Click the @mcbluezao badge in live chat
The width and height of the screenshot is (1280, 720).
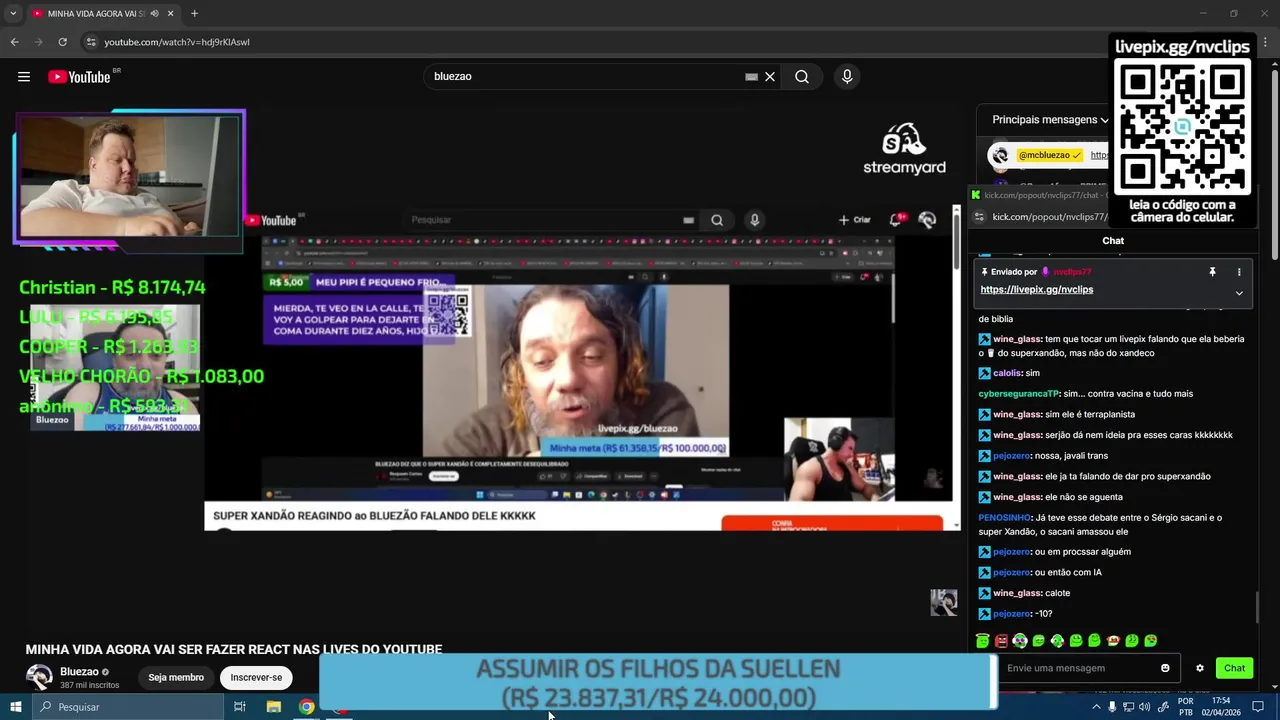pyautogui.click(x=1049, y=155)
